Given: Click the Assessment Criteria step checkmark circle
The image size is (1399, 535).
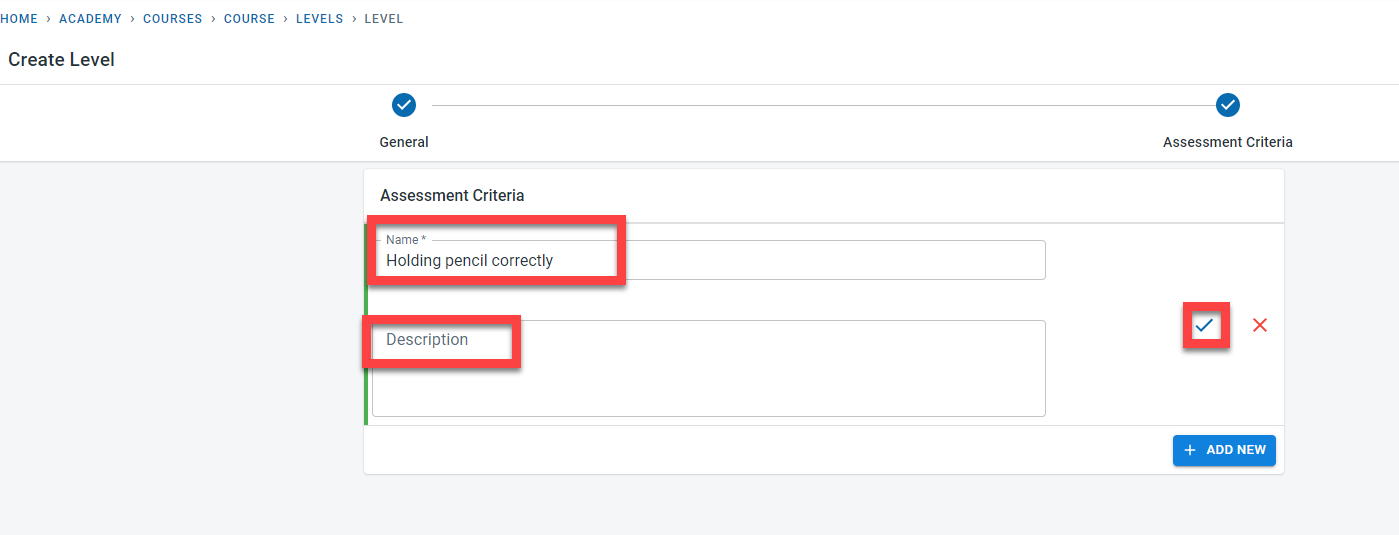Looking at the screenshot, I should [x=1227, y=105].
